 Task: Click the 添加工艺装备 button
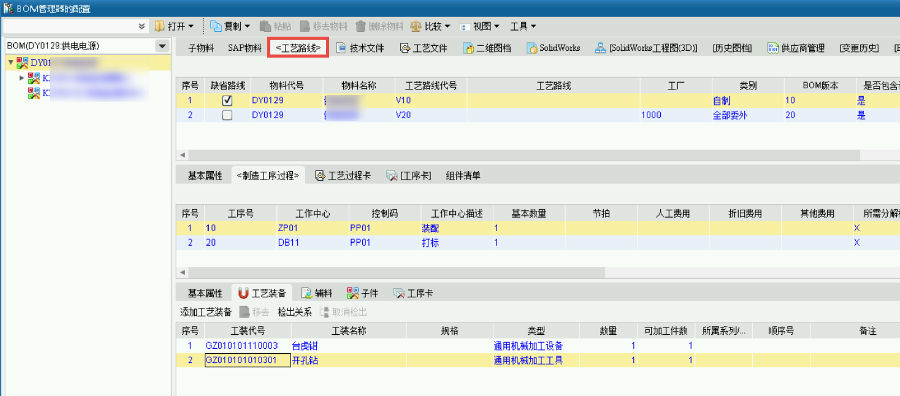point(206,312)
